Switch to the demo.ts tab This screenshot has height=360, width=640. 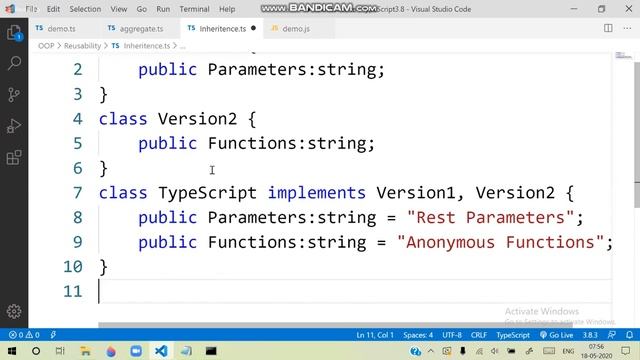61,28
